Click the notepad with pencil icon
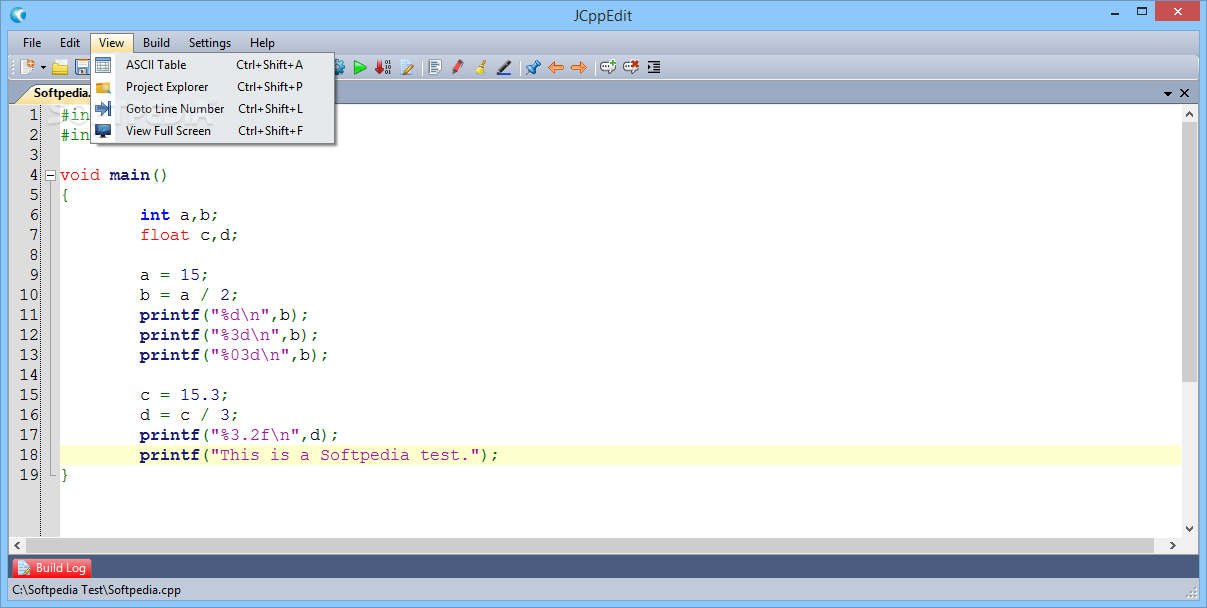1207x608 pixels. point(407,67)
